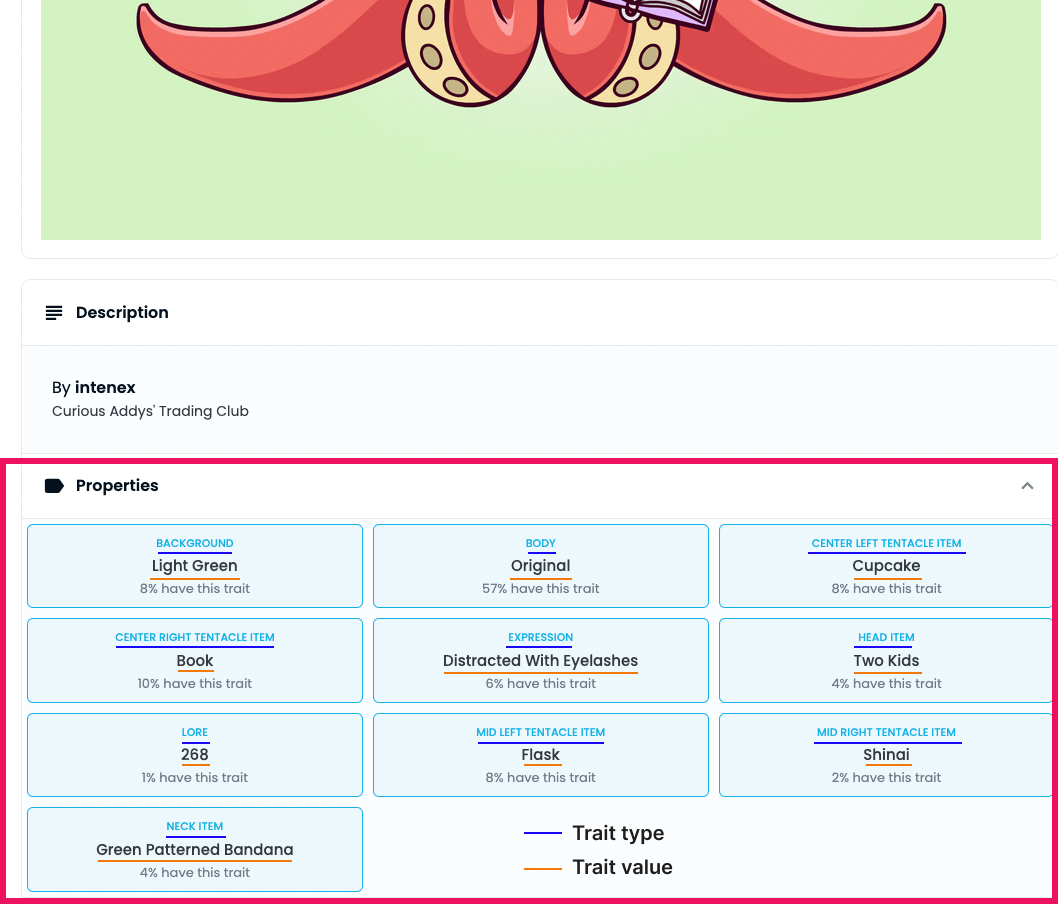1058x904 pixels.
Task: Click the Properties tag icon
Action: pos(54,486)
